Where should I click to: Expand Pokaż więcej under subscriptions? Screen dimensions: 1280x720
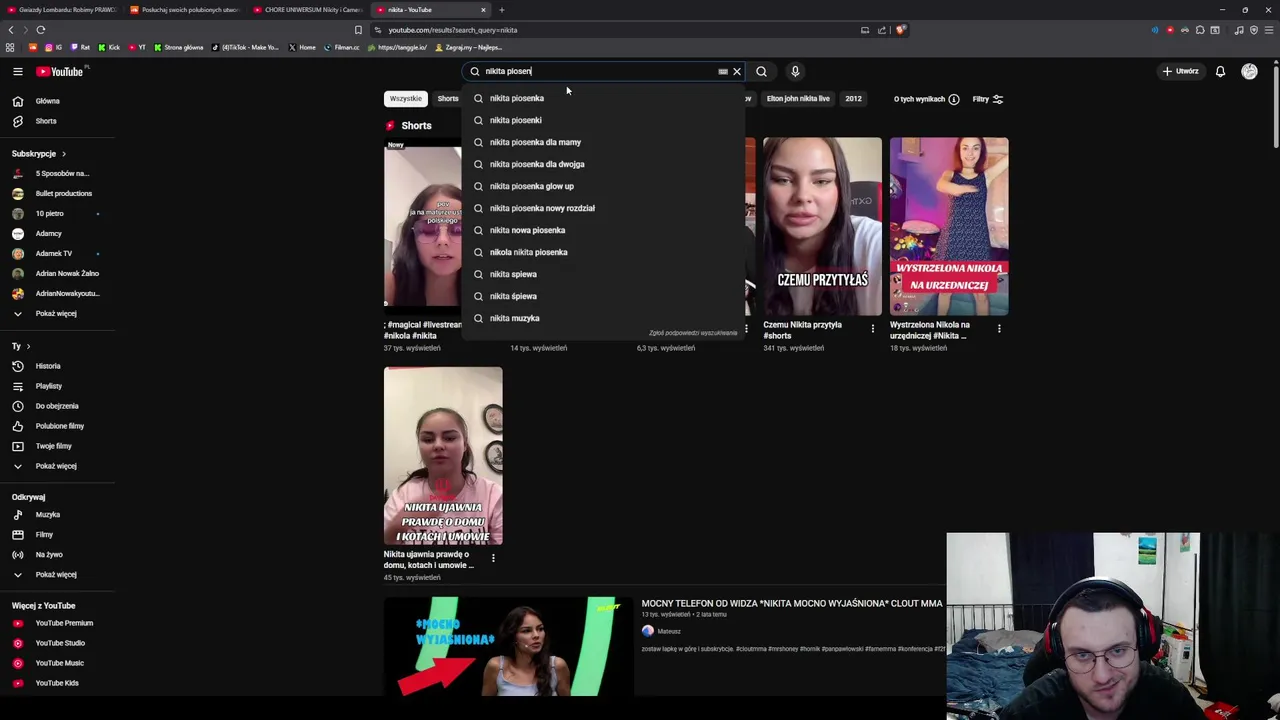pos(57,313)
